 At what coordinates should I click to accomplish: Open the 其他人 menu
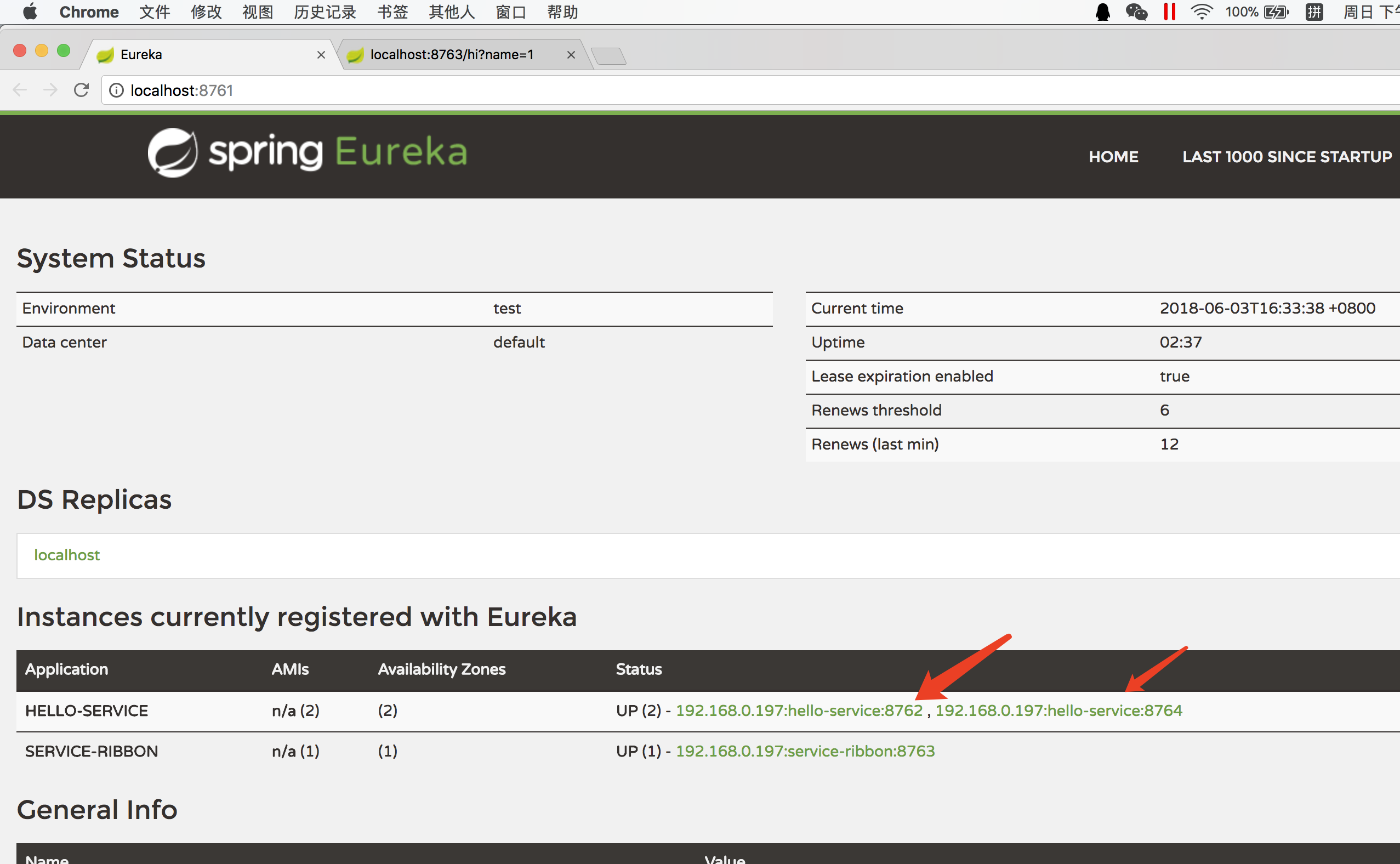pos(452,12)
